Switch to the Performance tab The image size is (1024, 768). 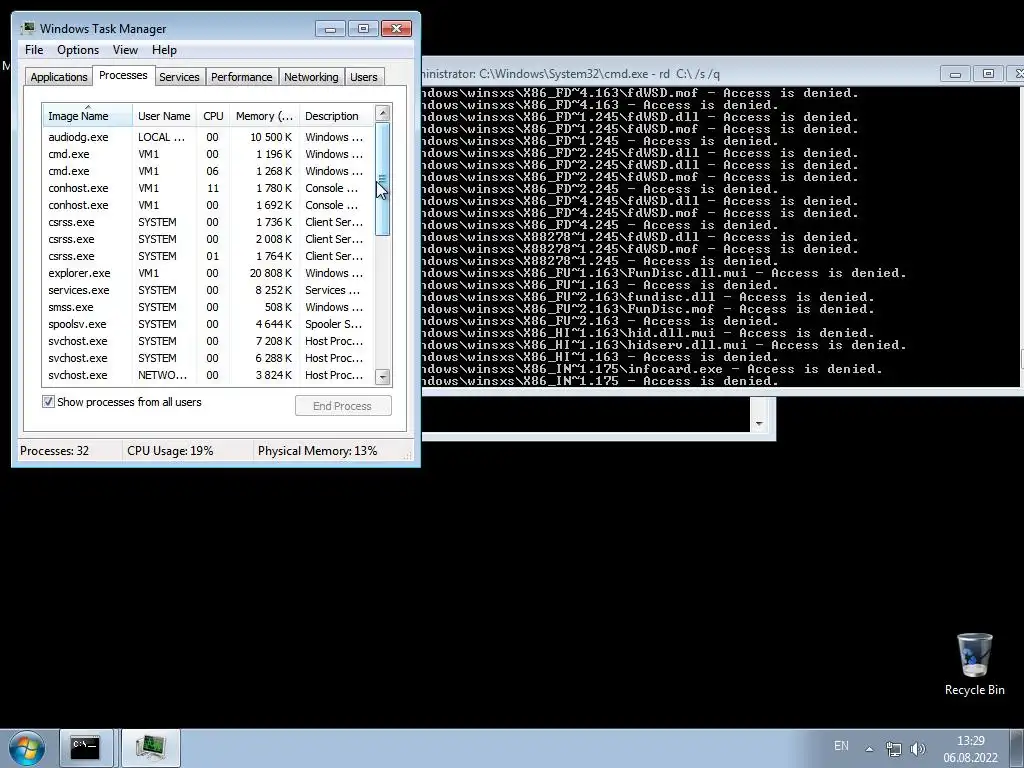pyautogui.click(x=241, y=77)
